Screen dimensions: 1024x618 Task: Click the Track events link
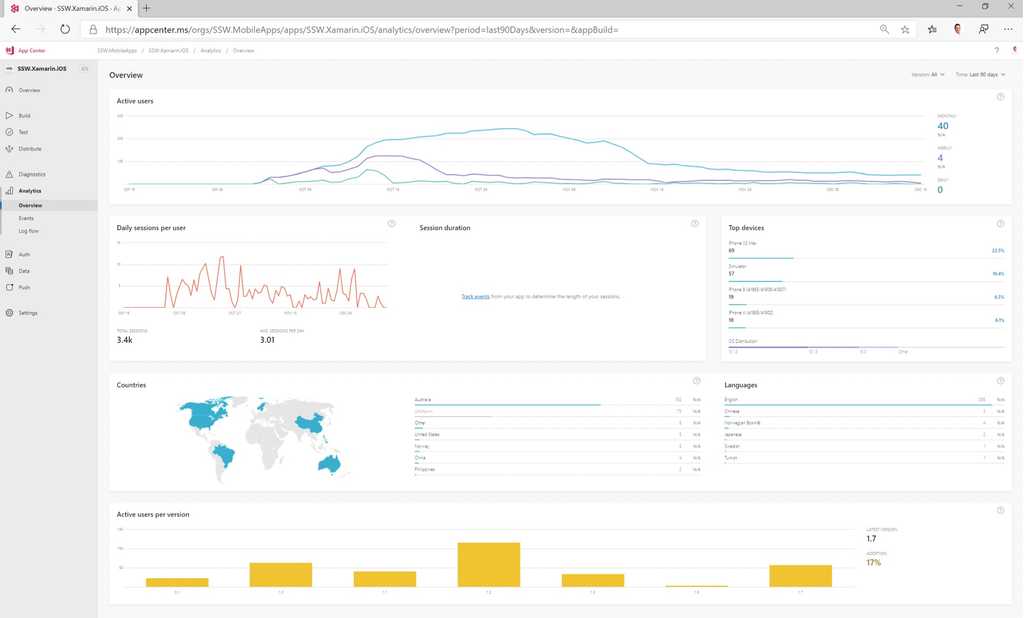[474, 297]
